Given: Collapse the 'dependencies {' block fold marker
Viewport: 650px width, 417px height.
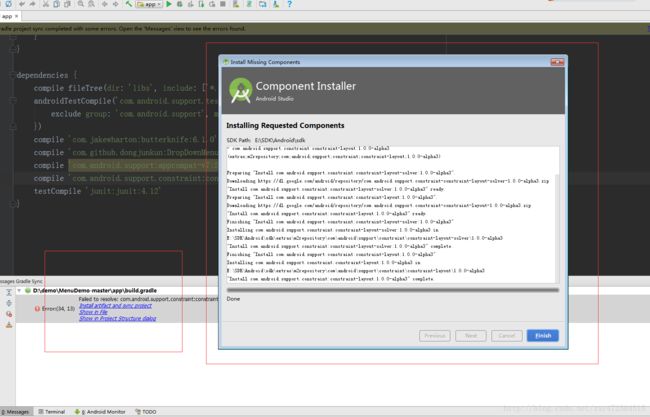Looking at the screenshot, I should 12,75.
